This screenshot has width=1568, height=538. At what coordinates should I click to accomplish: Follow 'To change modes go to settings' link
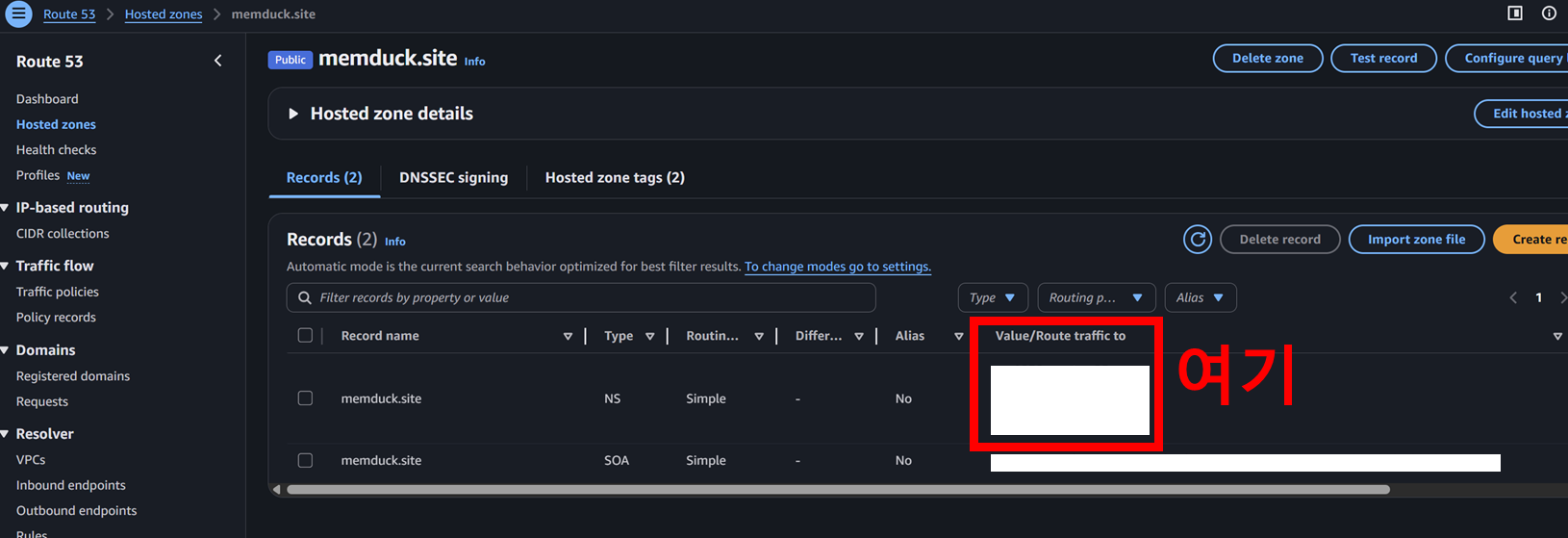point(838,267)
